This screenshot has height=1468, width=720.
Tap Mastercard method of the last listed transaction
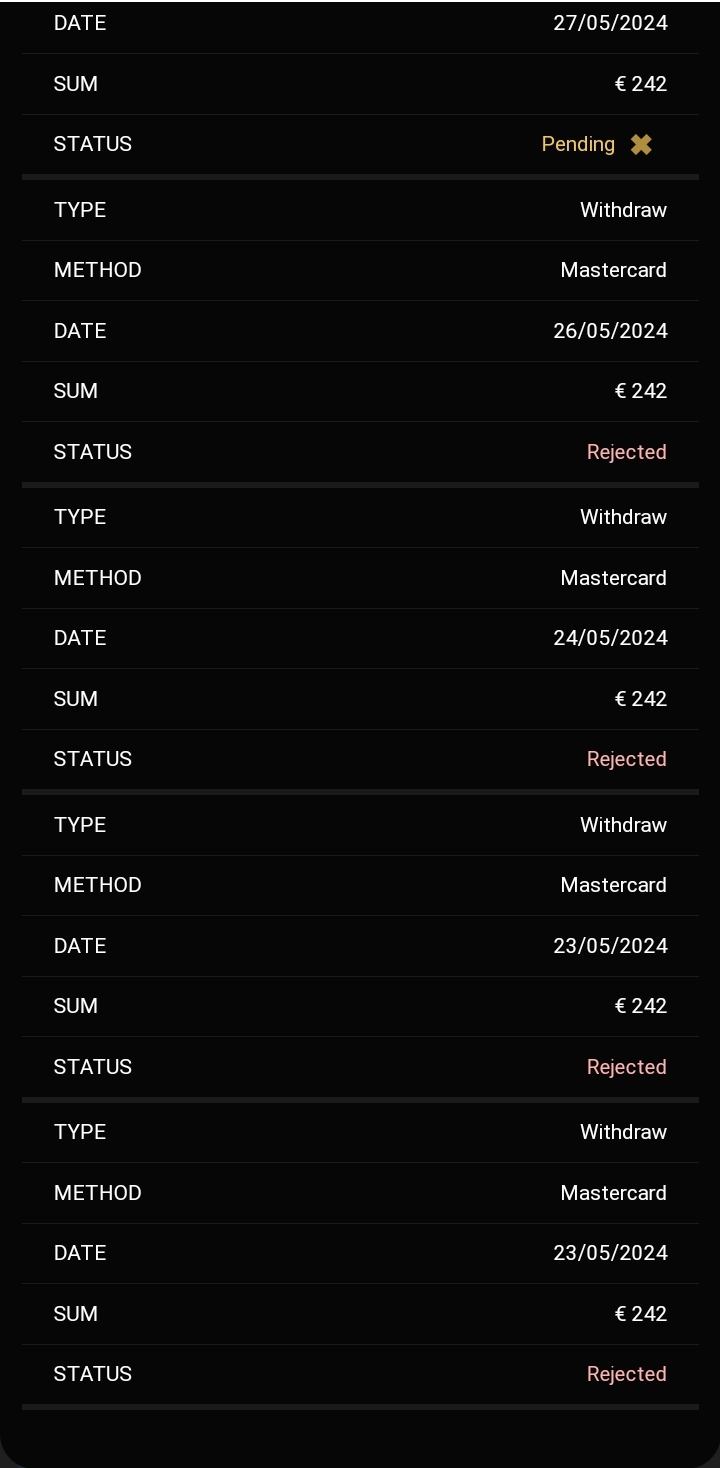coord(613,1193)
